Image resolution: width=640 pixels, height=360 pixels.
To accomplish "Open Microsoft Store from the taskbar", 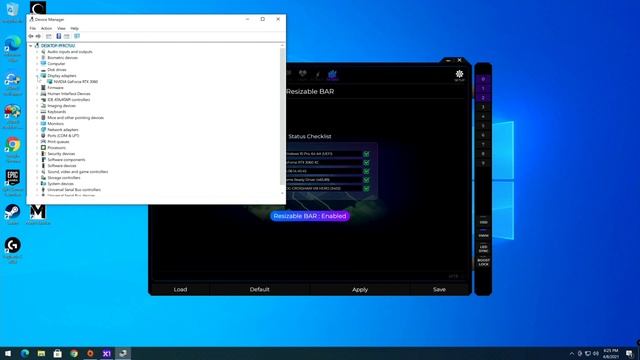I will tap(58, 353).
